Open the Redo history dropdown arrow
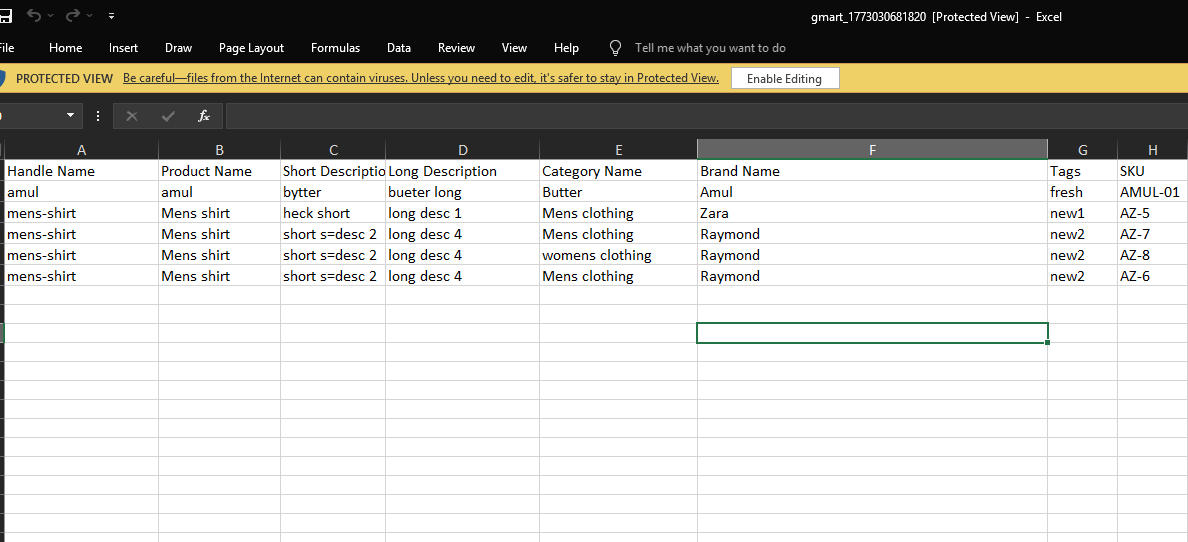1188x542 pixels. (x=89, y=15)
